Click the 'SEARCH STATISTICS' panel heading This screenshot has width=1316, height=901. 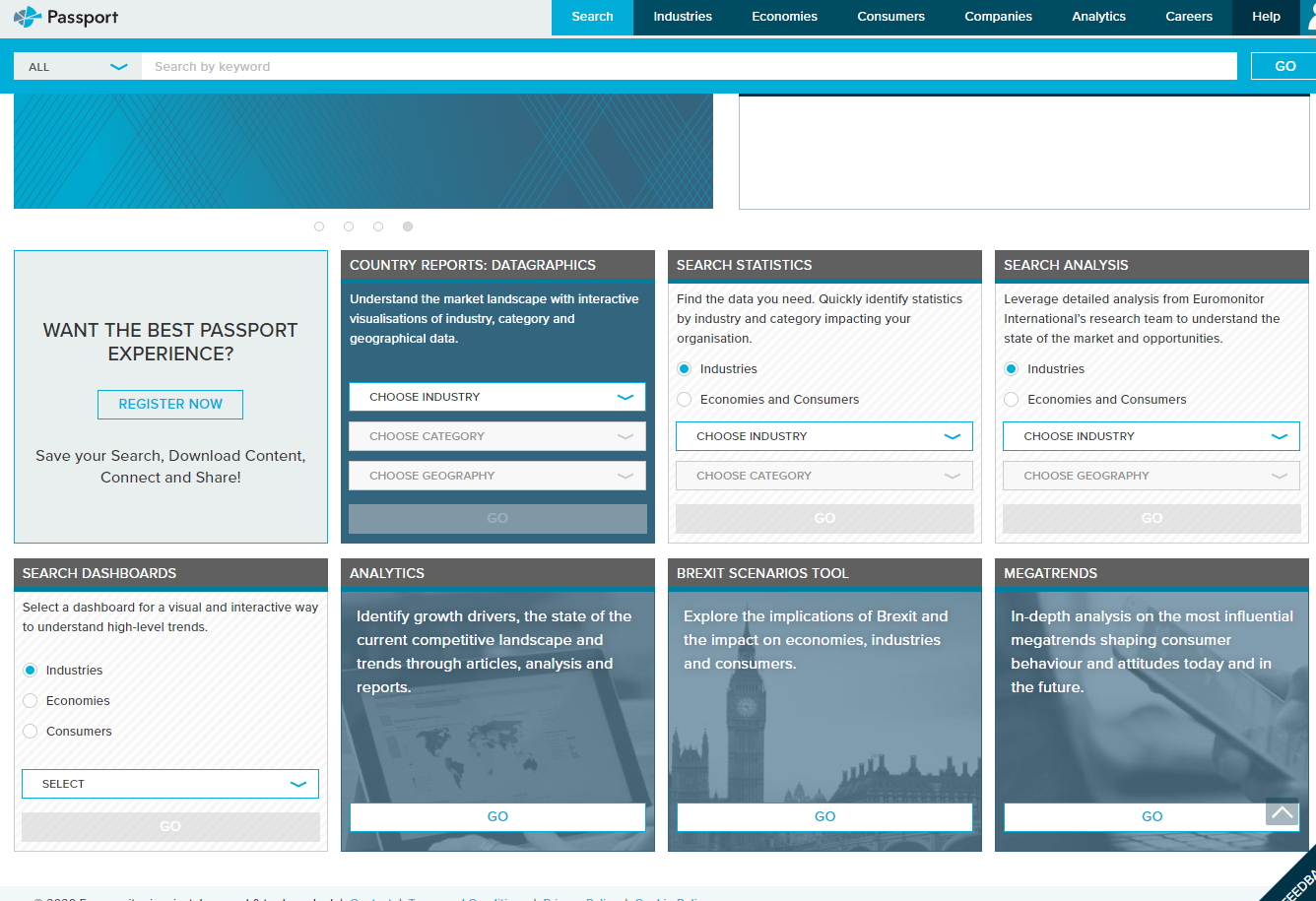(x=745, y=265)
